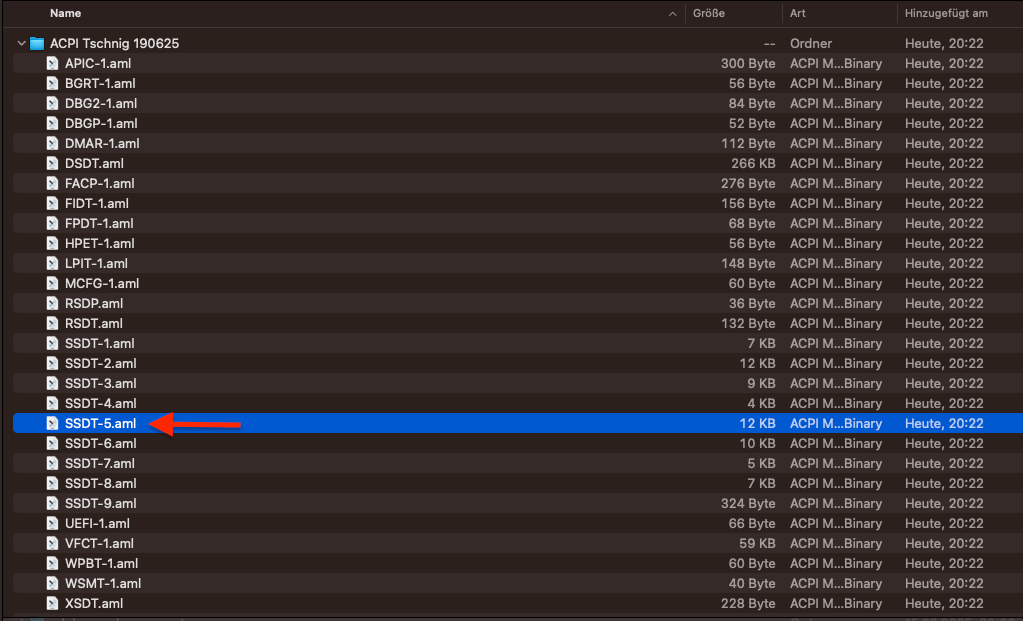Select the file name FACP-1.aml
This screenshot has width=1023, height=621.
(100, 183)
